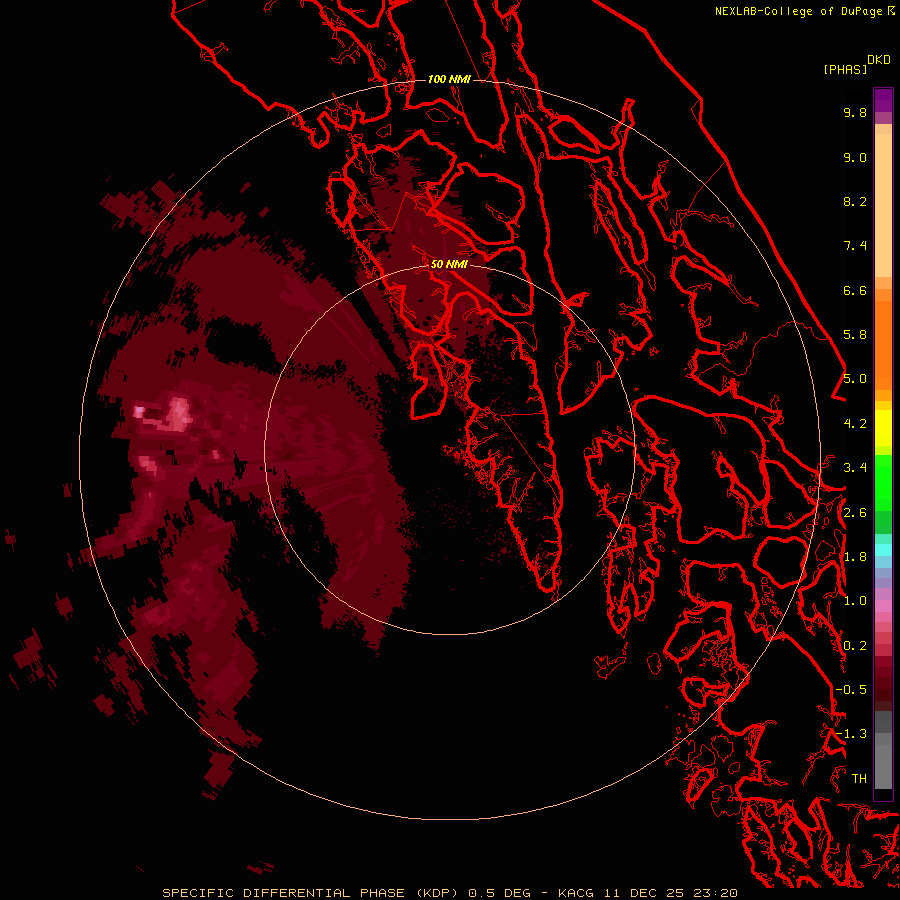Click the 4.2 value on the color scale
The height and width of the screenshot is (900, 900).
pyautogui.click(x=855, y=424)
